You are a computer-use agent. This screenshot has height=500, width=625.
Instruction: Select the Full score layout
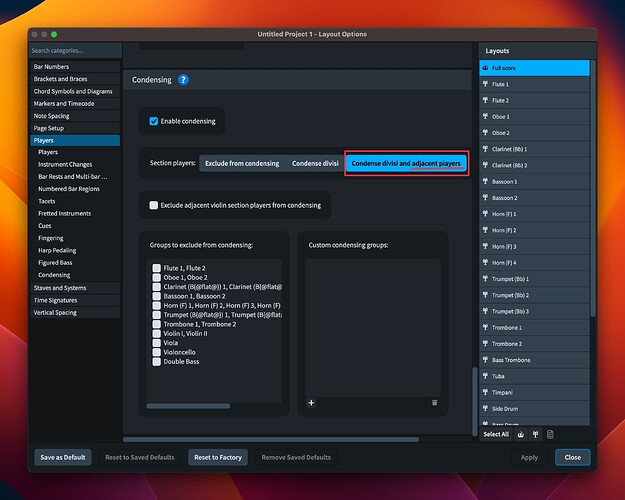pyautogui.click(x=535, y=68)
